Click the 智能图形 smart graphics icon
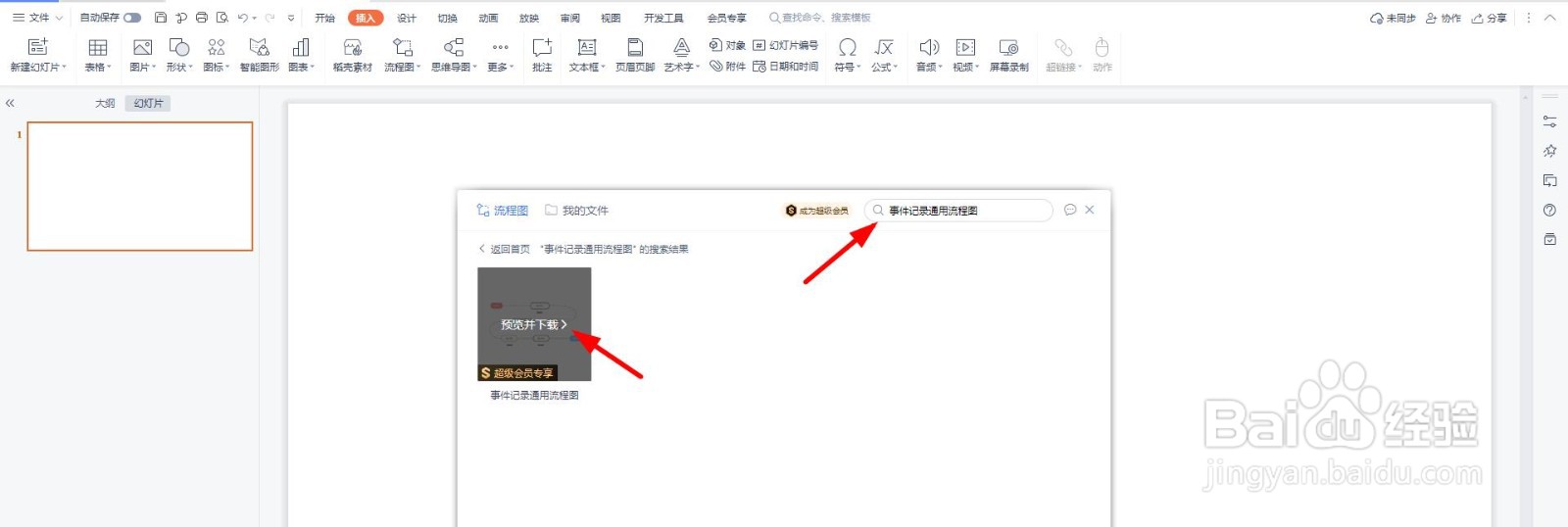Image resolution: width=1568 pixels, height=527 pixels. coord(259,47)
